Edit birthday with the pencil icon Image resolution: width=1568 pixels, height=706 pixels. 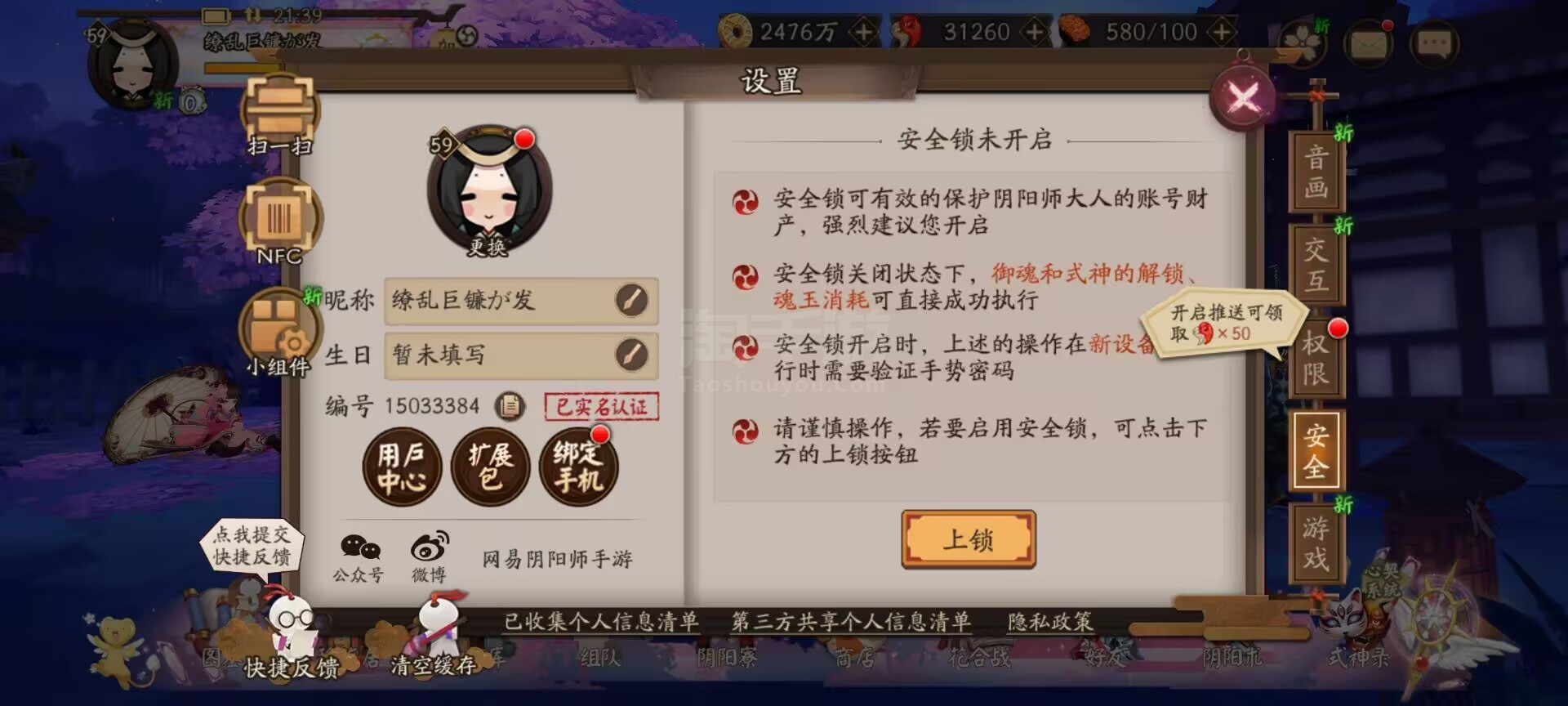[x=631, y=355]
